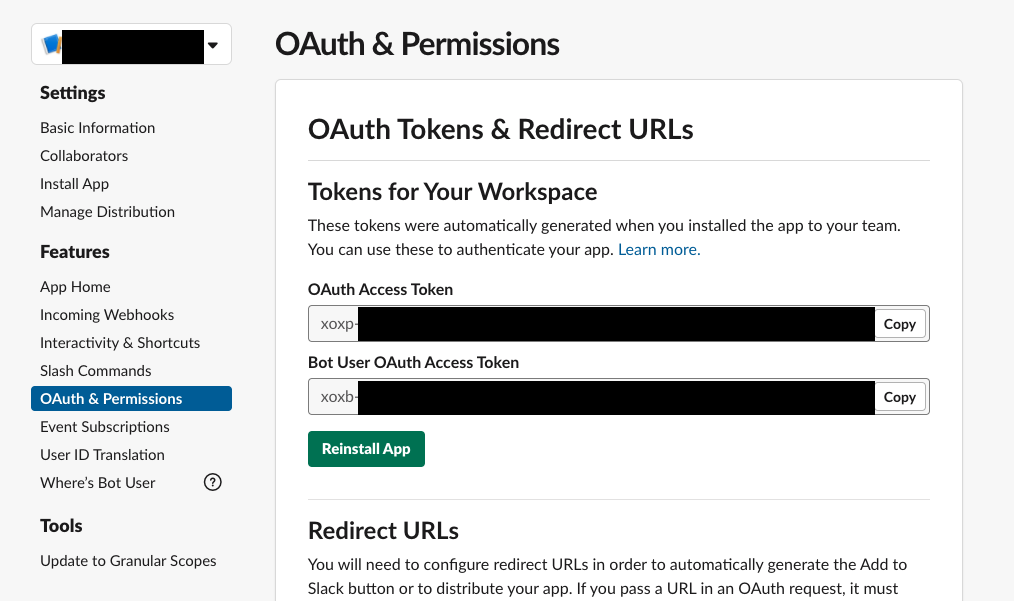Open the app selector dropdown arrow
The image size is (1014, 601).
coord(213,45)
